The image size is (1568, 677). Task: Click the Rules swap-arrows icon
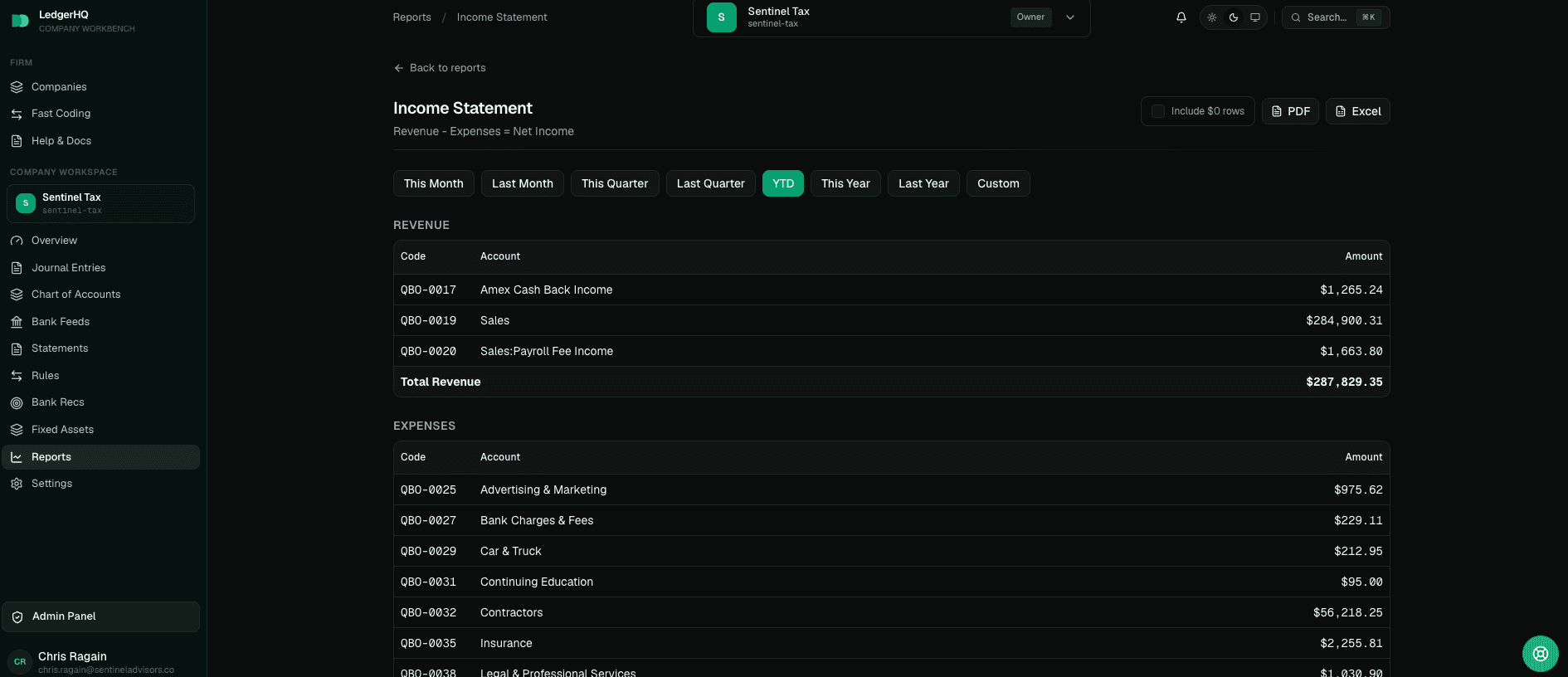[x=17, y=376]
